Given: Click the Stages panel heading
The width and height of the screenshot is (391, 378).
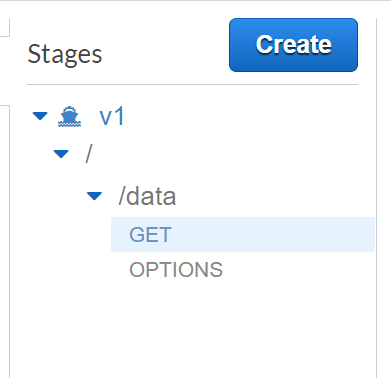Looking at the screenshot, I should coord(65,55).
